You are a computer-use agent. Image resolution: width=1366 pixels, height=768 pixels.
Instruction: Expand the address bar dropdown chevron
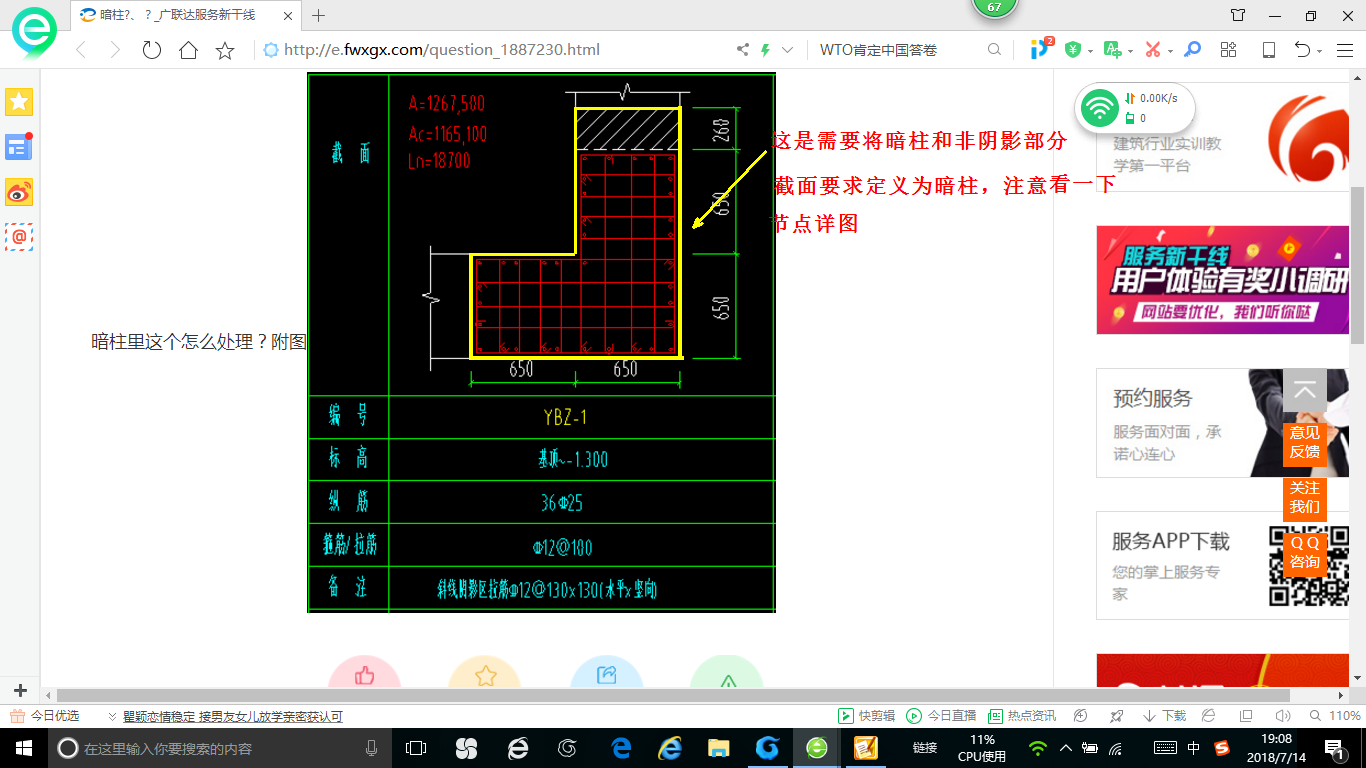click(787, 50)
